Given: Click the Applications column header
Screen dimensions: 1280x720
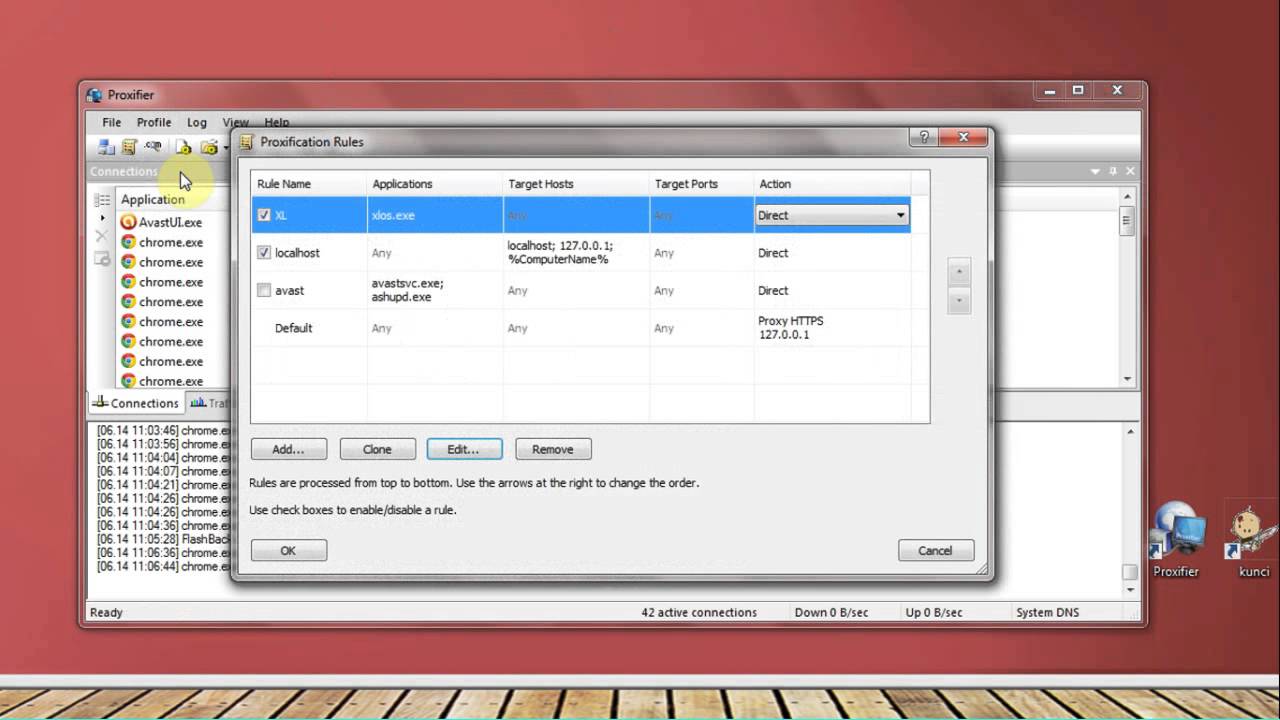Looking at the screenshot, I should pos(435,184).
